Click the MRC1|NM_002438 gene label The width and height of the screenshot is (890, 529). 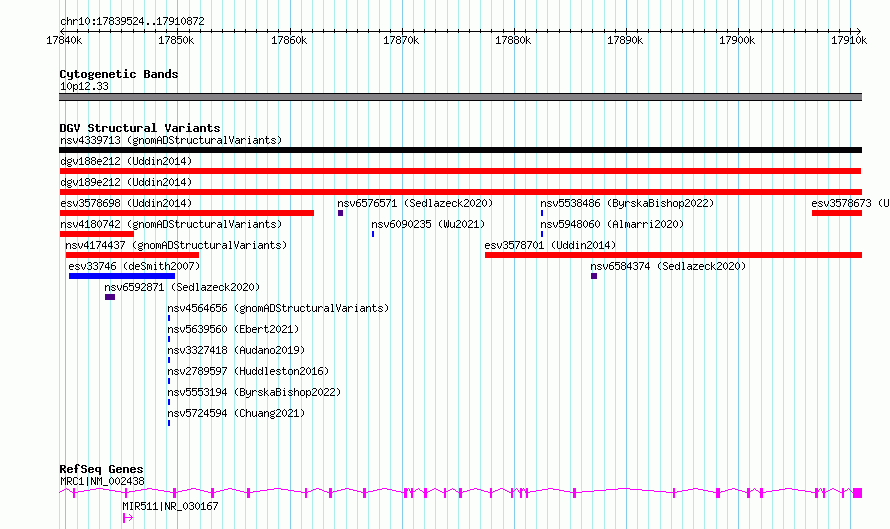102,481
